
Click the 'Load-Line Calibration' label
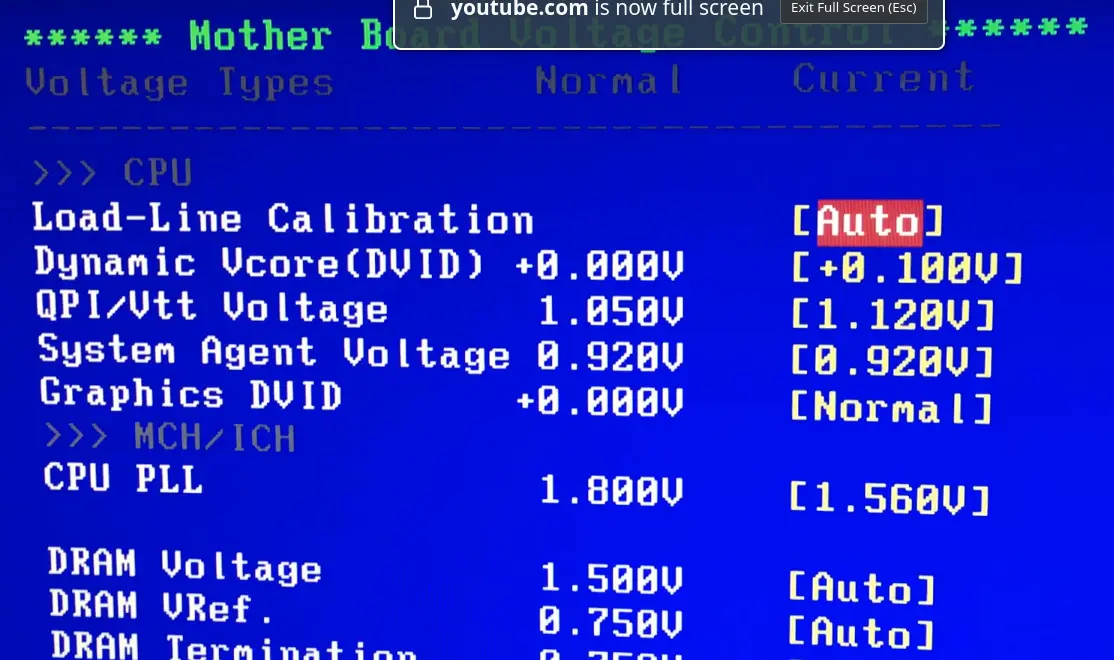click(283, 219)
